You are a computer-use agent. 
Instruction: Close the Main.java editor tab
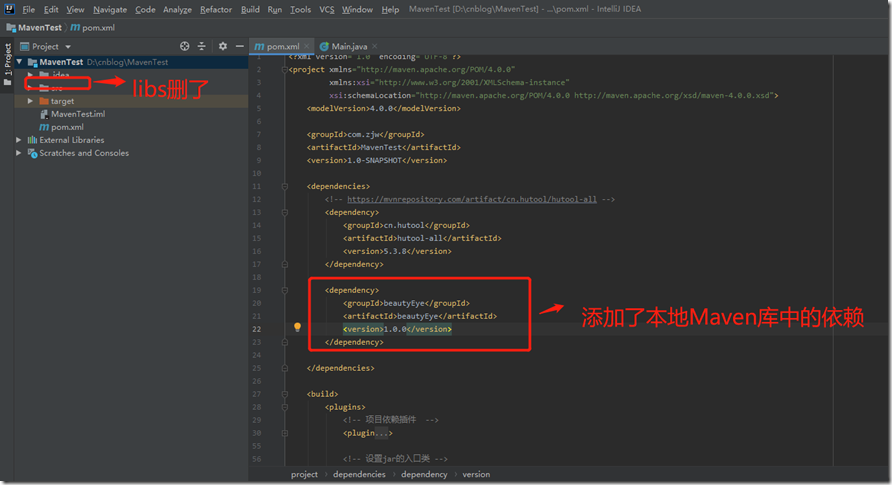pos(374,46)
